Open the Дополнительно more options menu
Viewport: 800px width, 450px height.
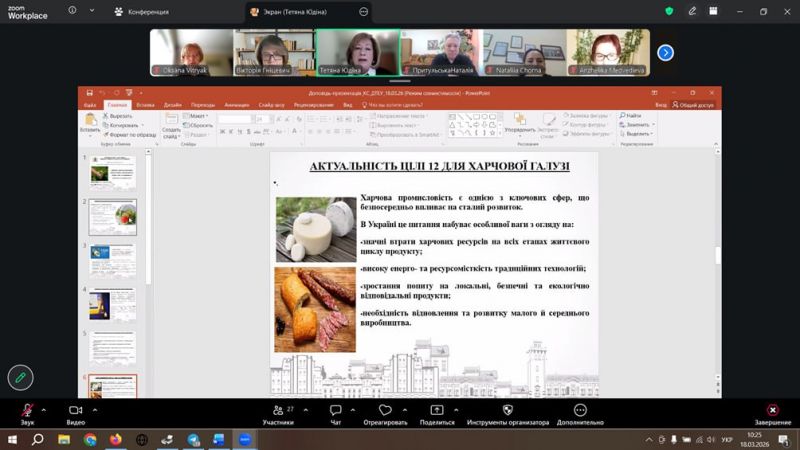pyautogui.click(x=580, y=411)
